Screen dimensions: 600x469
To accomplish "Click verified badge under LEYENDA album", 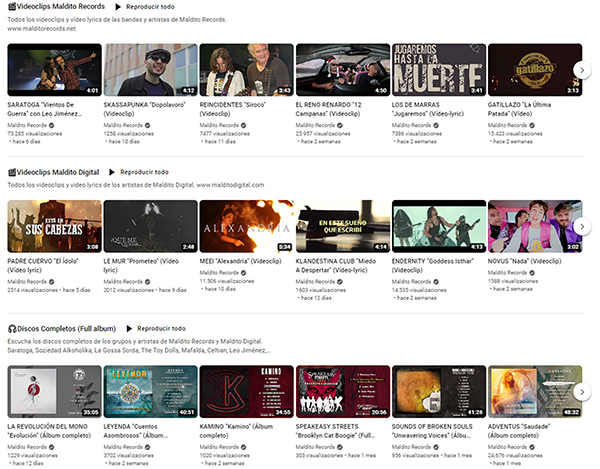I will [x=147, y=447].
